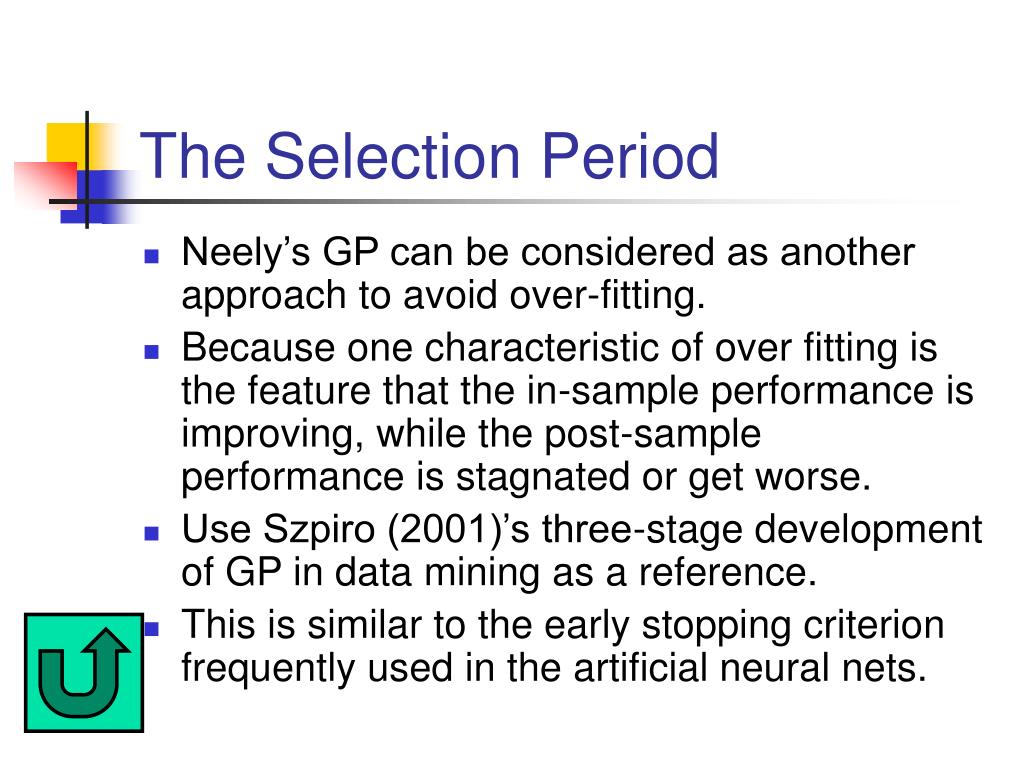Click the bullet marker before "Because one characteristic"
The image size is (1024, 768).
point(152,351)
